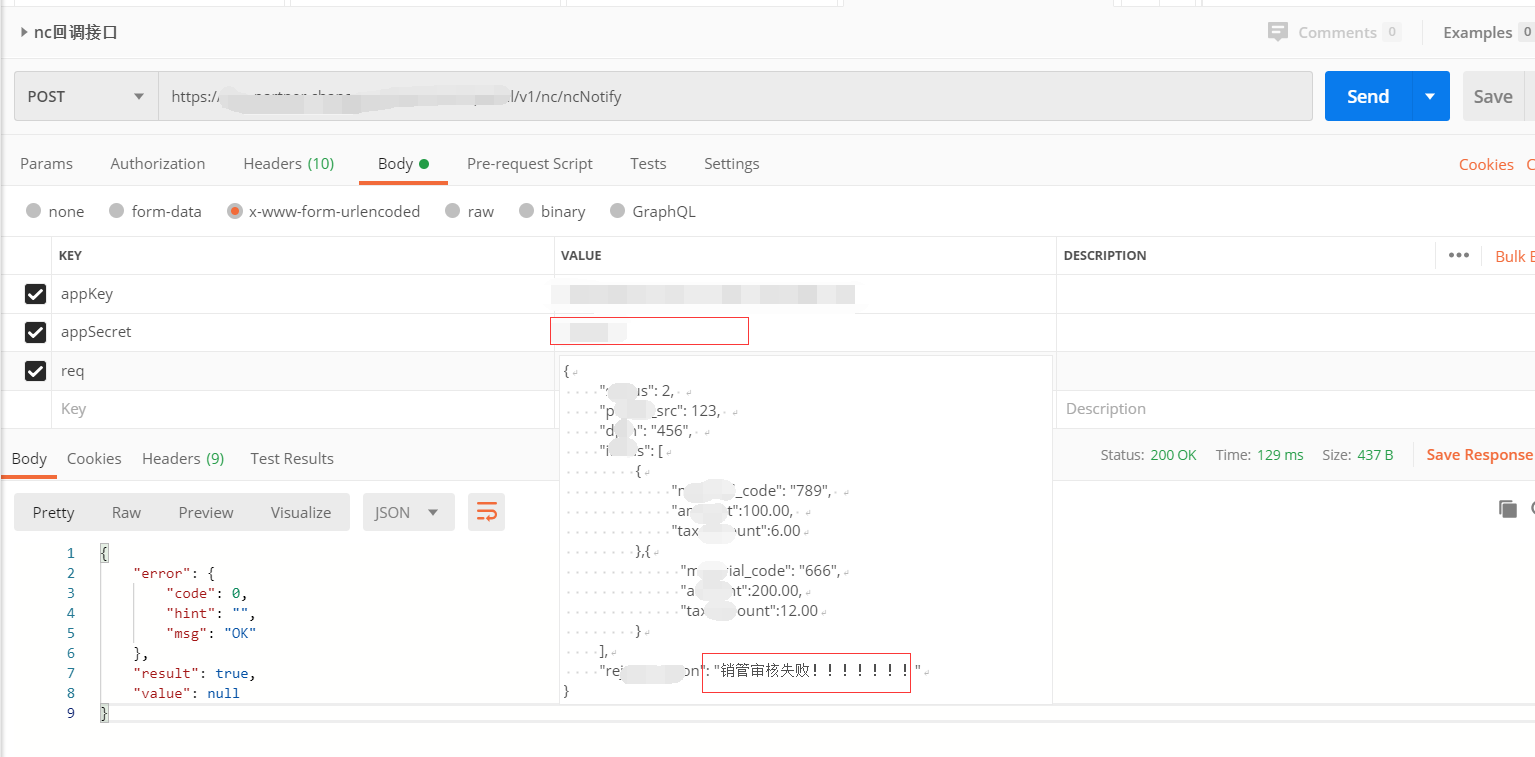Open the Comments panel icon
Screen dimensions: 1535x757
click(x=1277, y=32)
